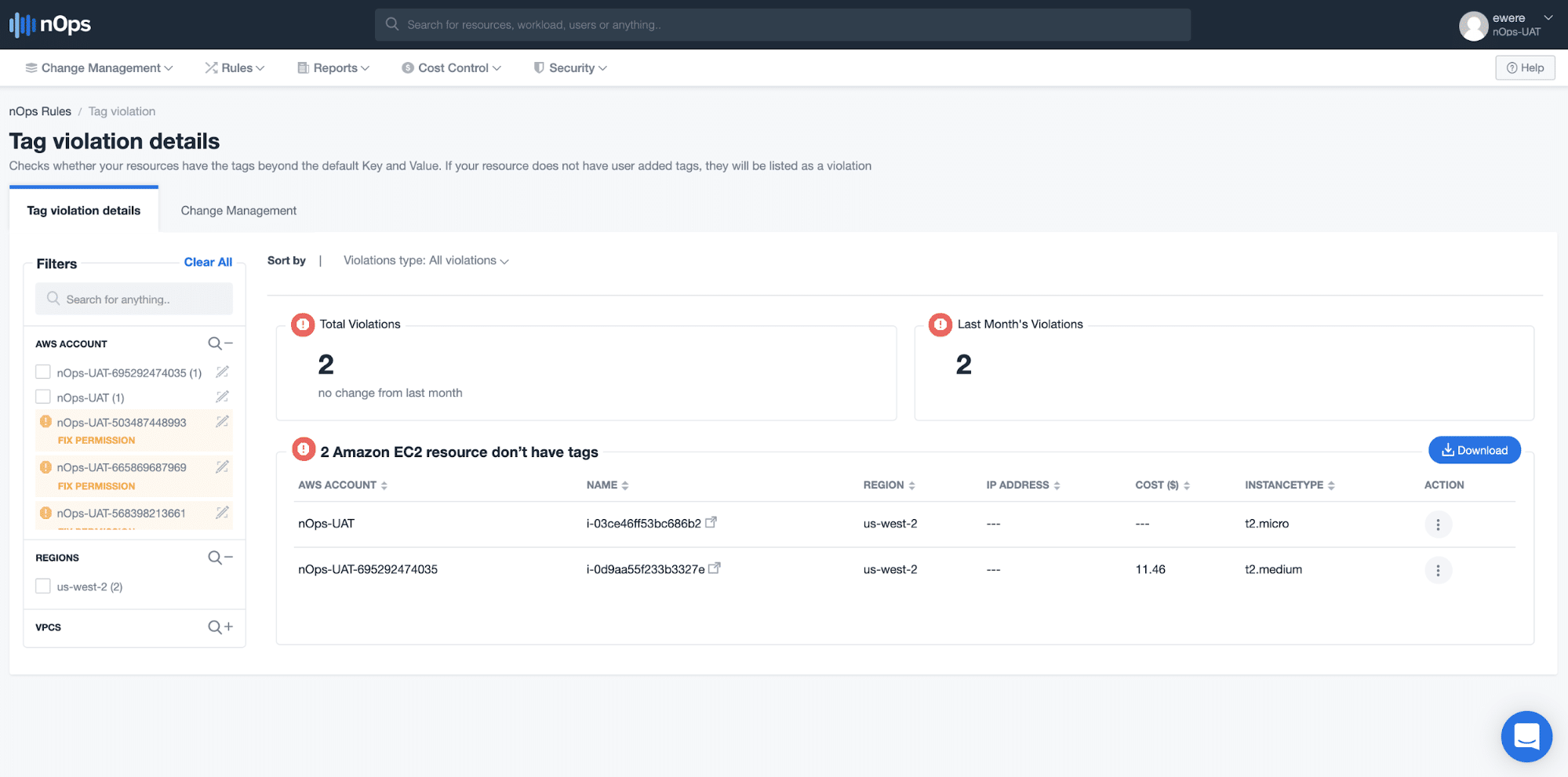Click the Download button
Viewport: 1568px width, 777px height.
tap(1475, 450)
